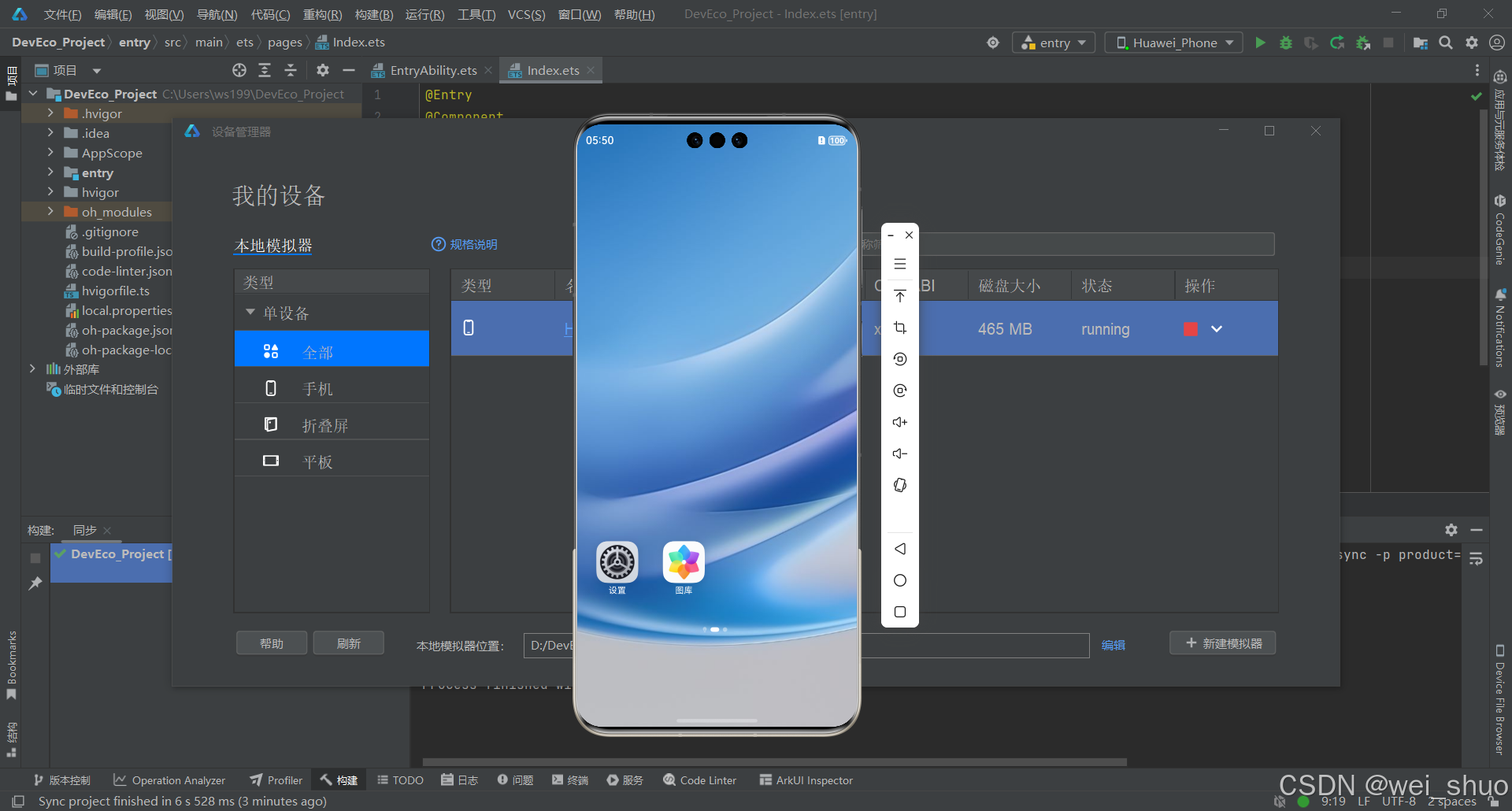
Task: Open Settings app on emulator home screen
Action: click(x=617, y=563)
